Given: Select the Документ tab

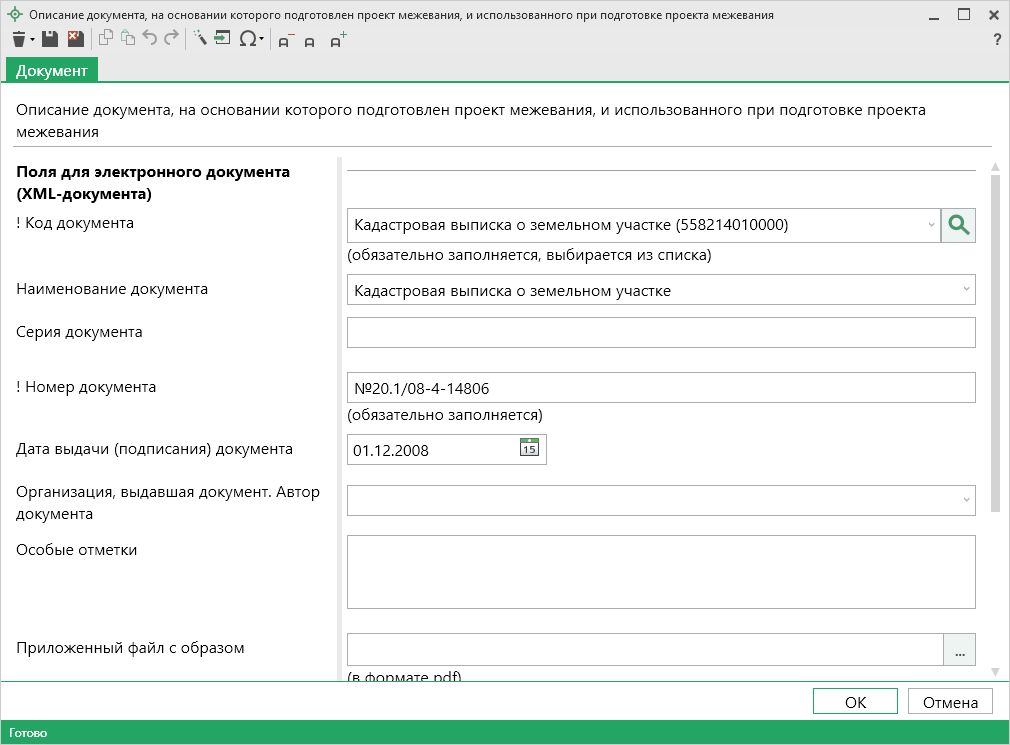Looking at the screenshot, I should tap(52, 70).
